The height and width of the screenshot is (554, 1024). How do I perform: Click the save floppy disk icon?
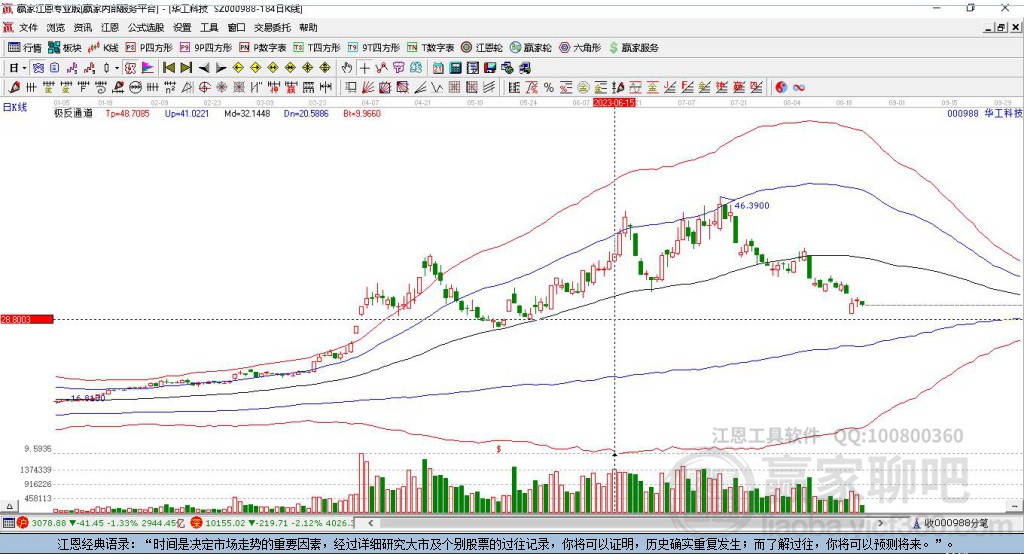click(x=490, y=68)
